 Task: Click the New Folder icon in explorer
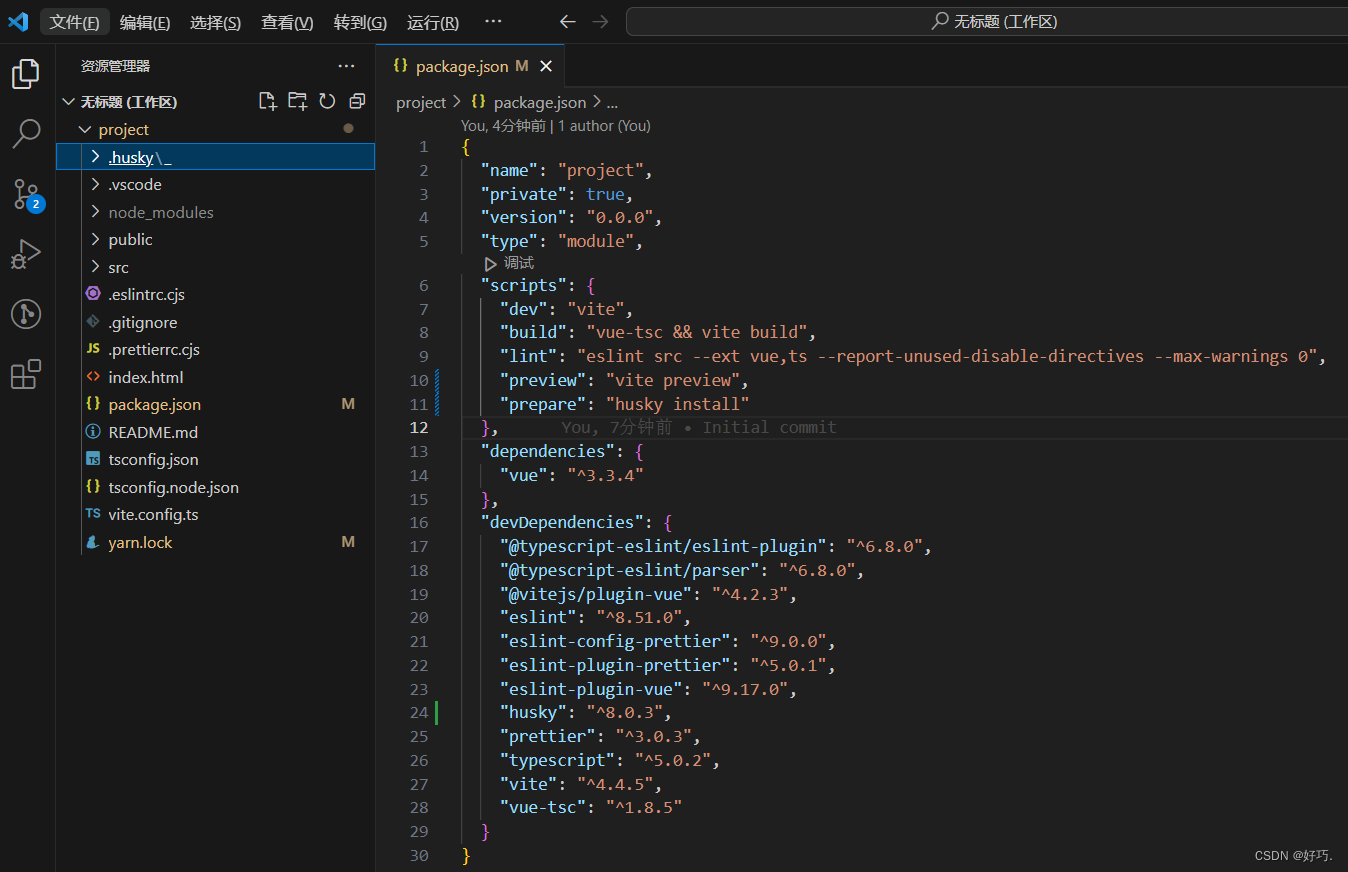297,101
